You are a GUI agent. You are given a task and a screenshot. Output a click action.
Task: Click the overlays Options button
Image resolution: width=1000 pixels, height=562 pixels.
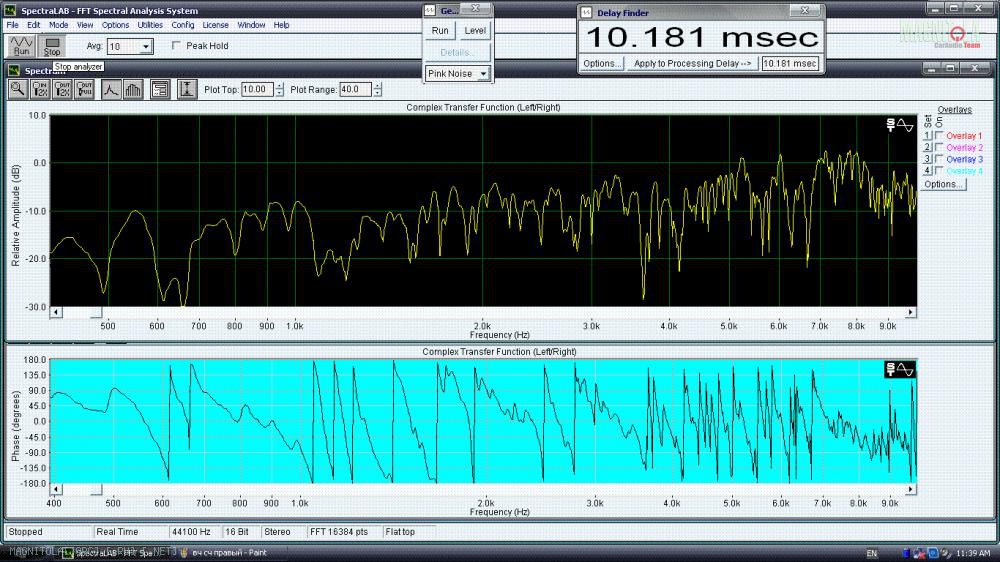point(944,184)
